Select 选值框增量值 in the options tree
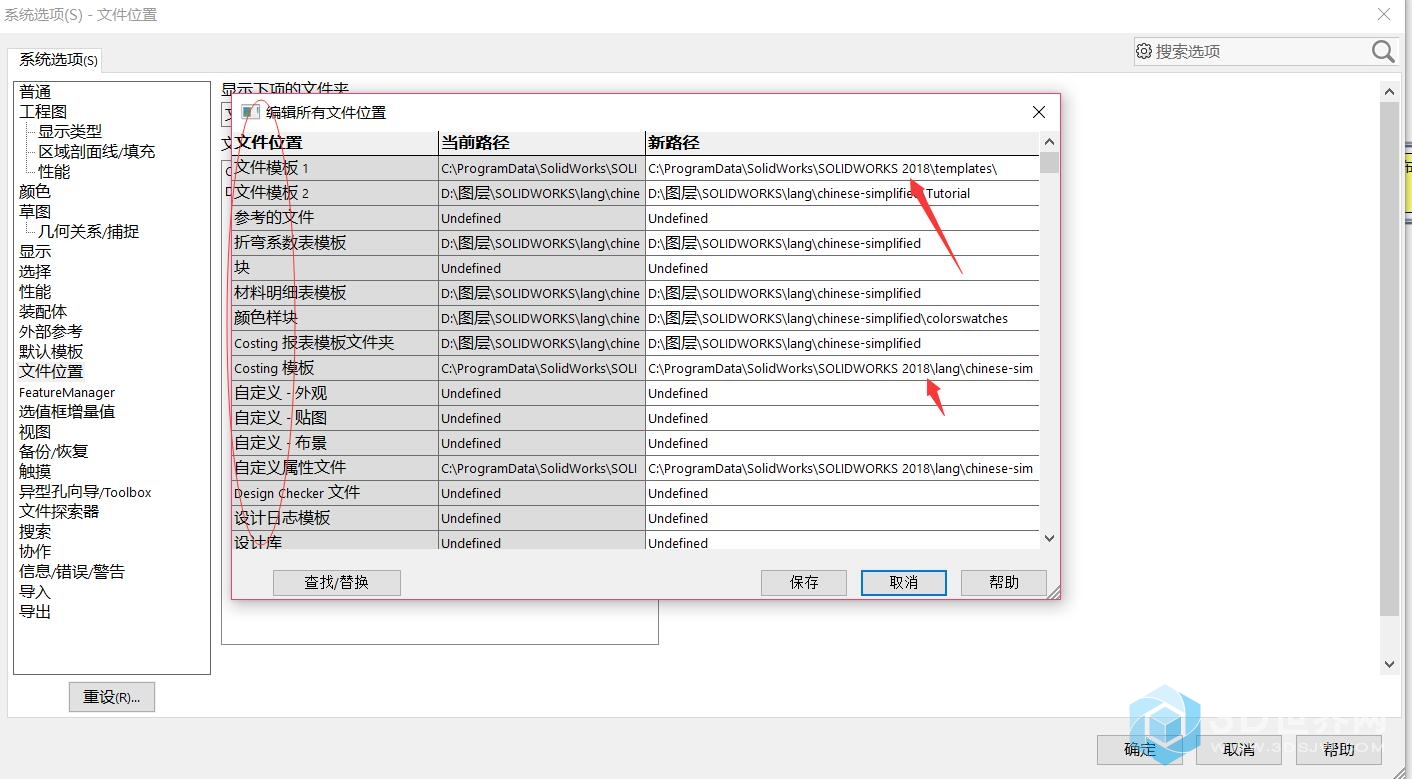 click(67, 412)
